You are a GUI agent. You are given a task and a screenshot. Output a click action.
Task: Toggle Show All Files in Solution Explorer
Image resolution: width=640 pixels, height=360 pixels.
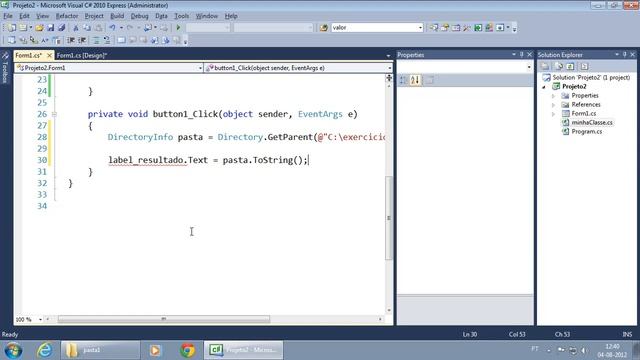[x=558, y=67]
